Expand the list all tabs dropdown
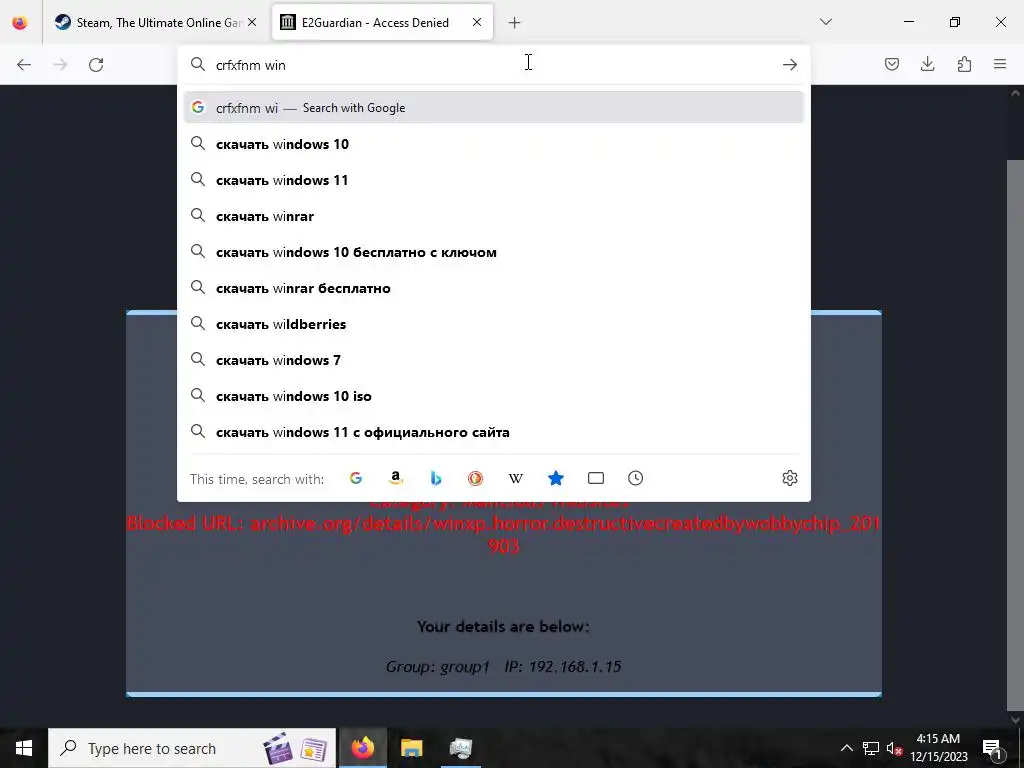The width and height of the screenshot is (1024, 768). click(x=825, y=22)
